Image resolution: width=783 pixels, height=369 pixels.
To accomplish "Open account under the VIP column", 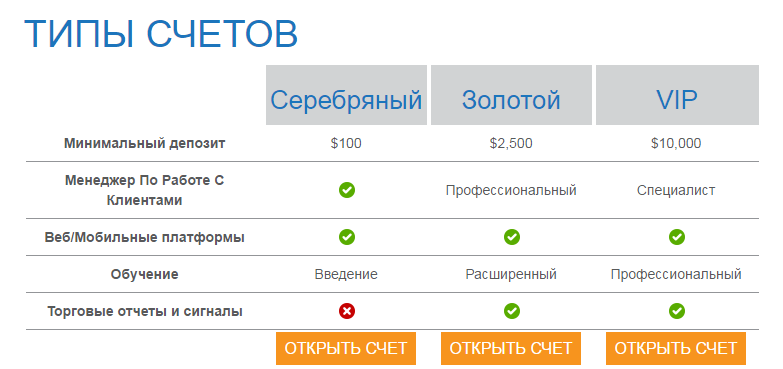I will [676, 349].
